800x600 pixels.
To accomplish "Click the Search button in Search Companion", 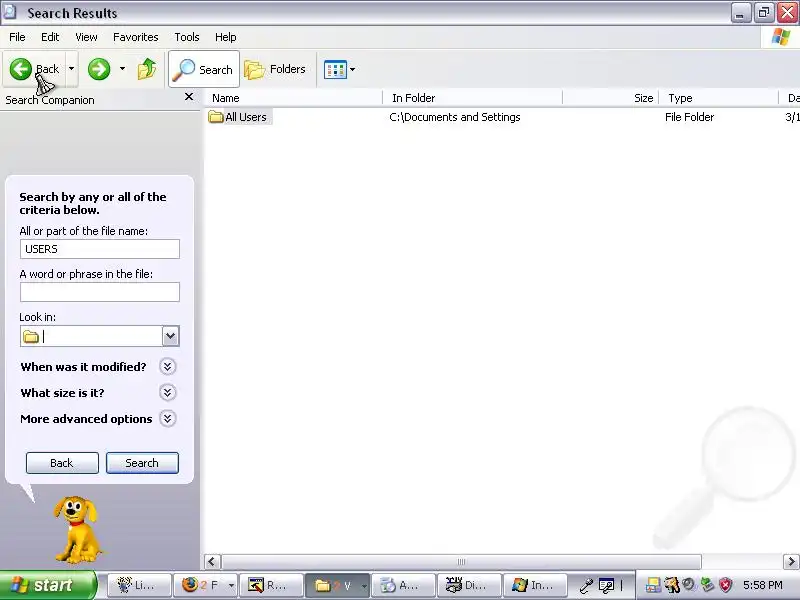I will 142,463.
